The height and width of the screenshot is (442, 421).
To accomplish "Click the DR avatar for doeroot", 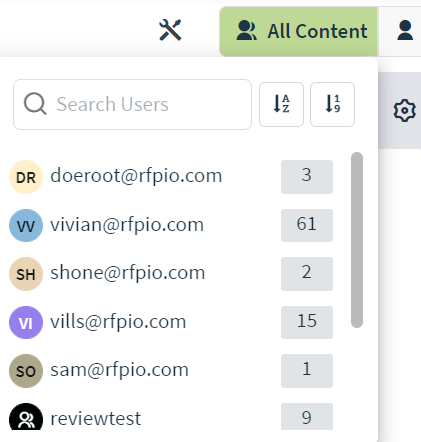I will click(26, 177).
